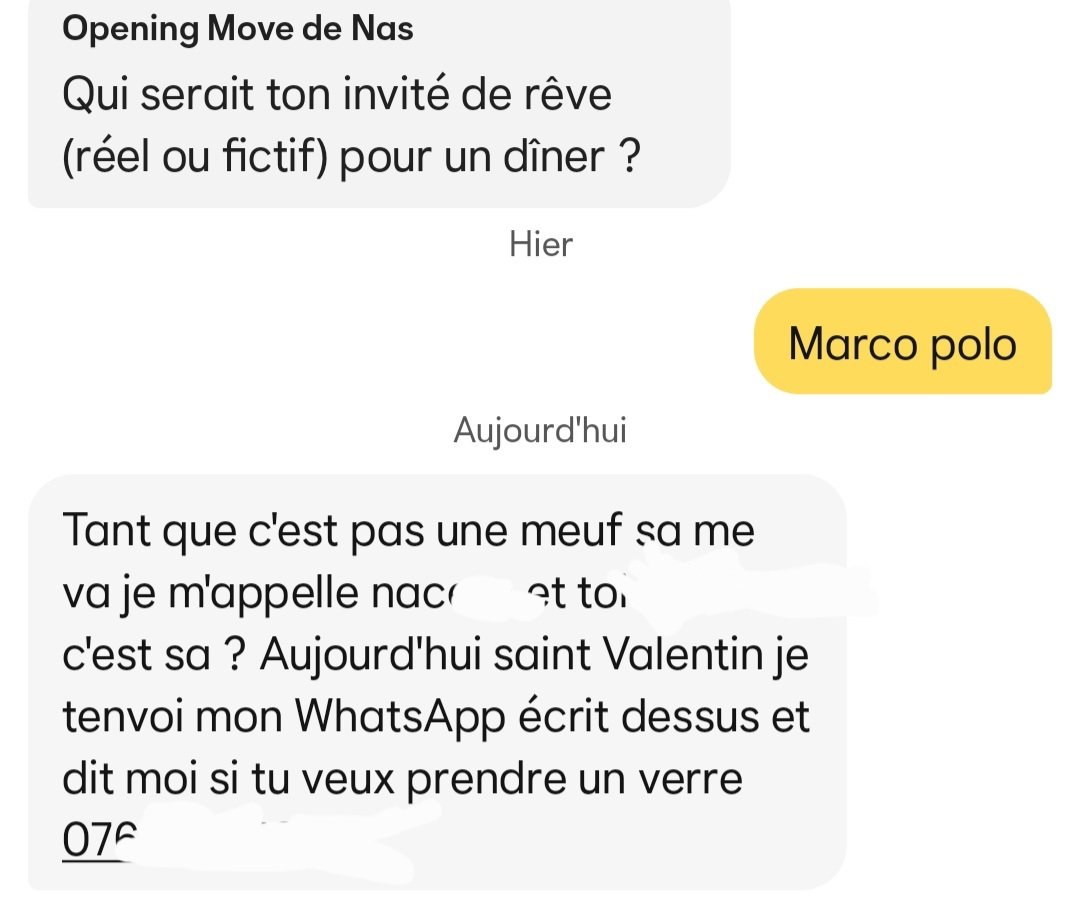
Task: Click the "Opening Move de Nas" heading
Action: (x=238, y=28)
